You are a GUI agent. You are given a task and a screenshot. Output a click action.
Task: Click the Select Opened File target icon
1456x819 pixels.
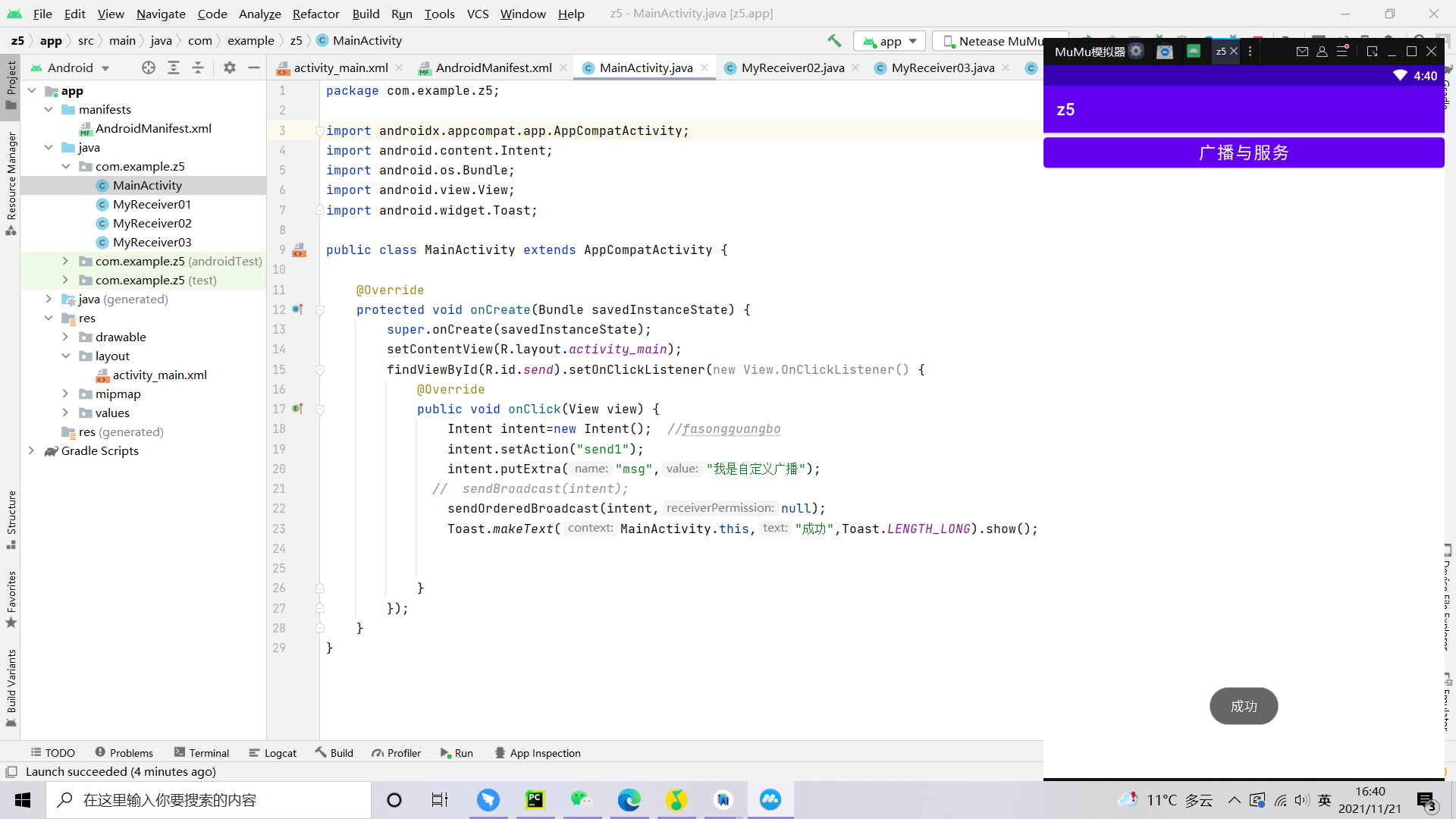point(149,67)
